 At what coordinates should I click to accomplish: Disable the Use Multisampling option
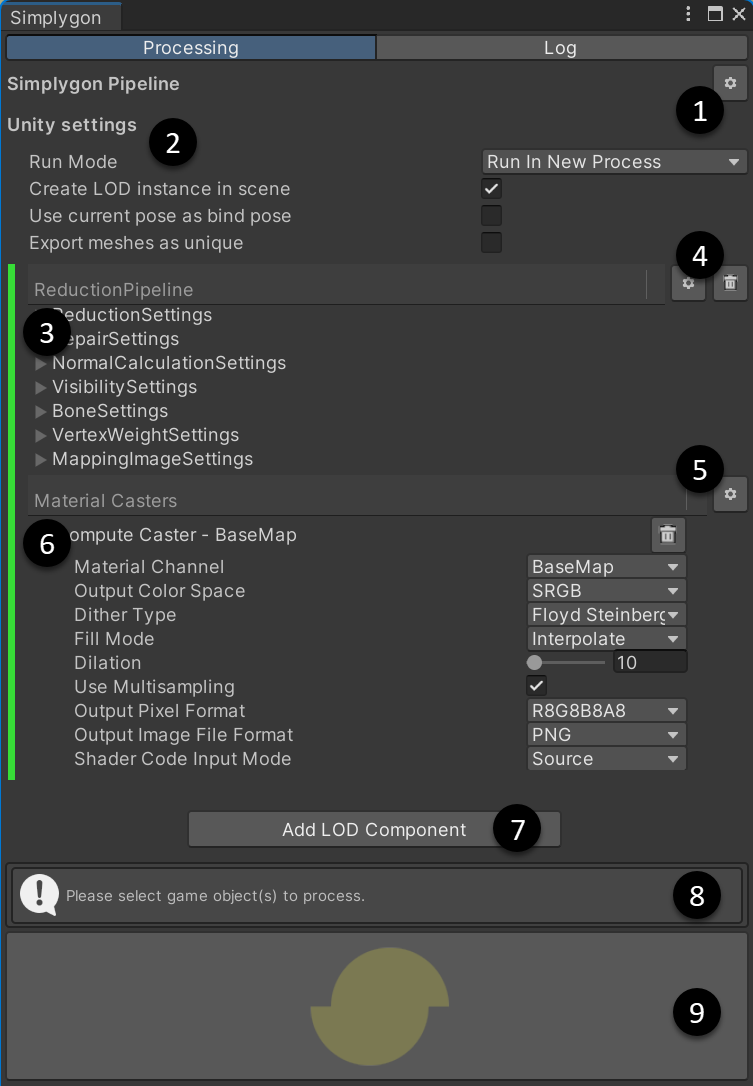pyautogui.click(x=536, y=685)
